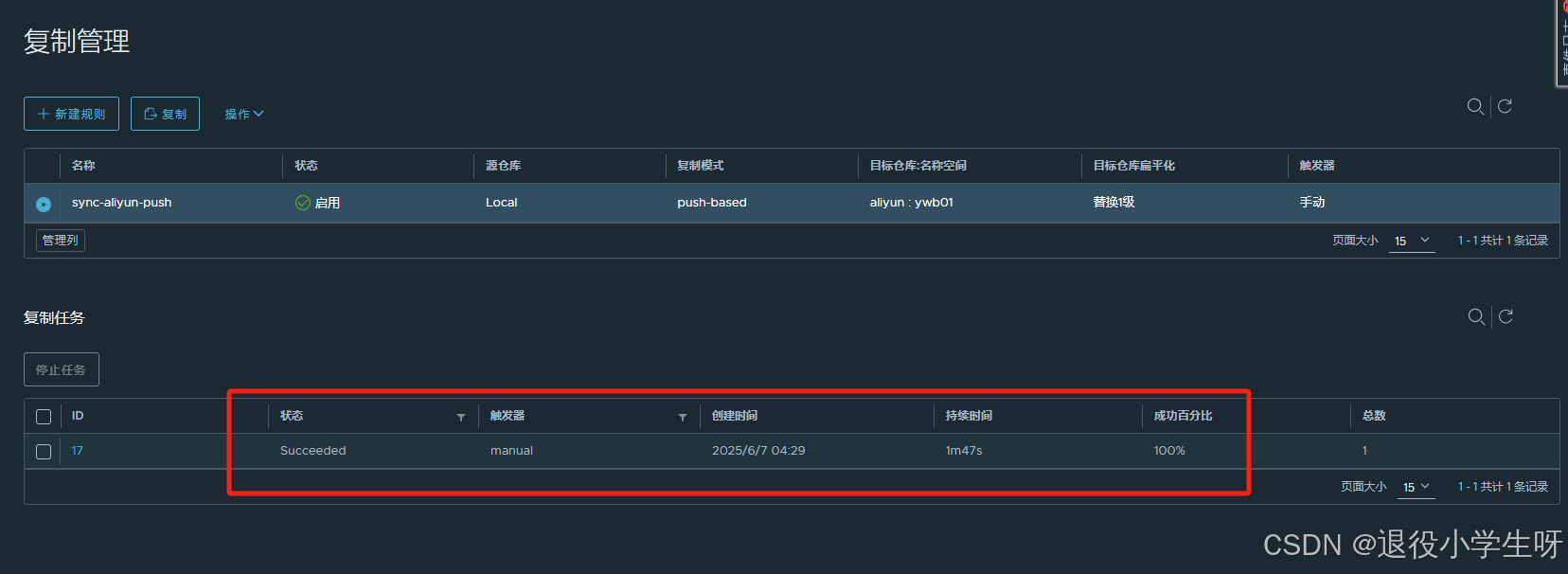The width and height of the screenshot is (1568, 574).
Task: Click the 1m47s duration cell
Action: pyautogui.click(x=964, y=451)
